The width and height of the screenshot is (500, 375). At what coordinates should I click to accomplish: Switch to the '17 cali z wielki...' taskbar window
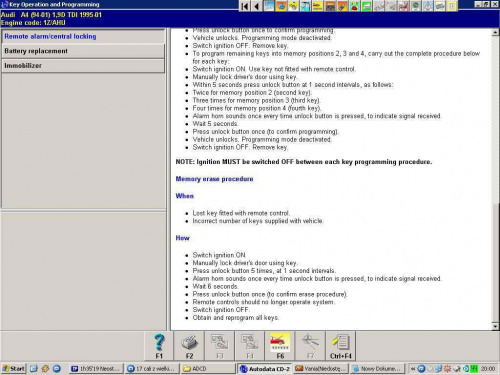point(152,368)
